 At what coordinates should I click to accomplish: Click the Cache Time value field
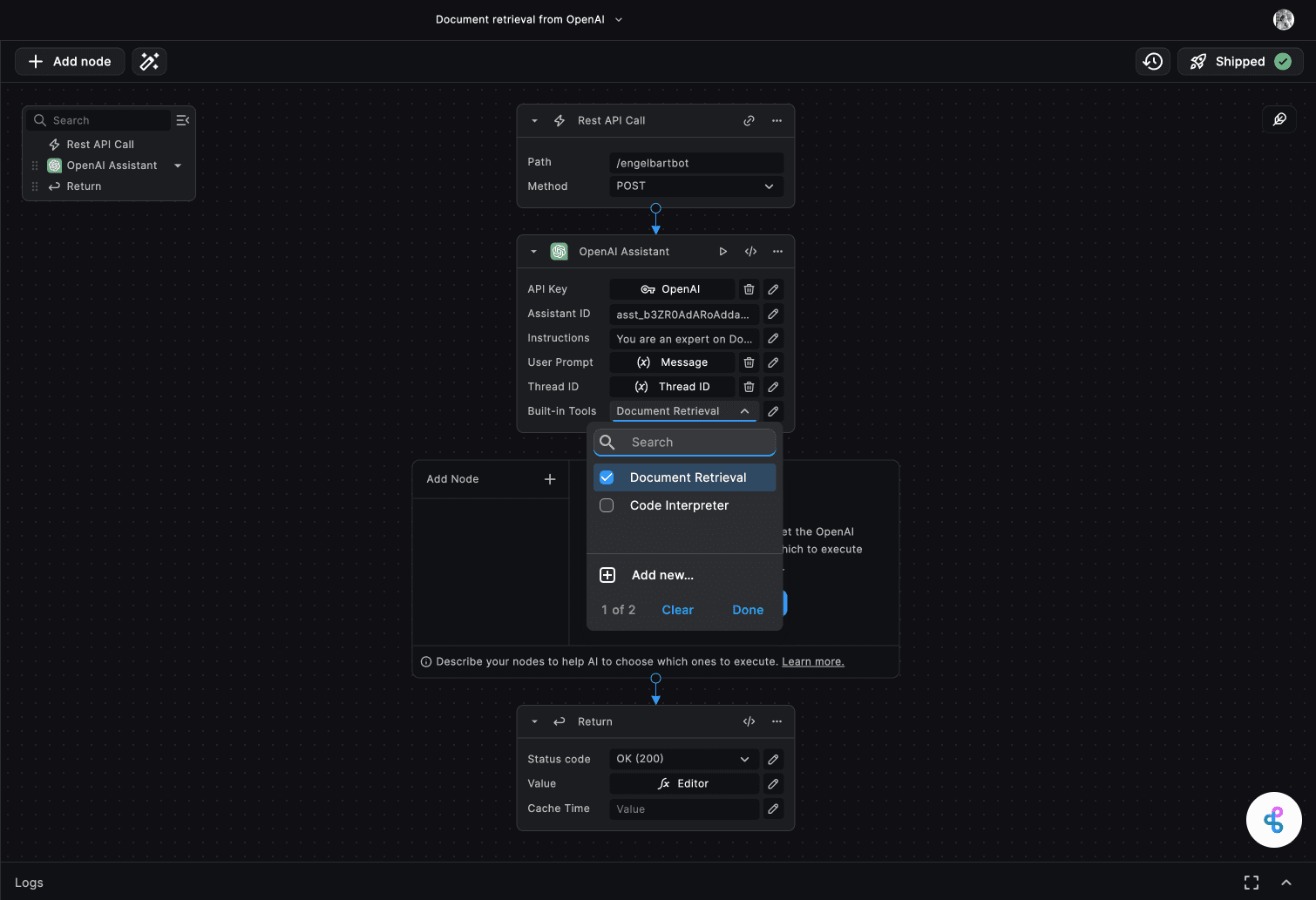[x=683, y=809]
